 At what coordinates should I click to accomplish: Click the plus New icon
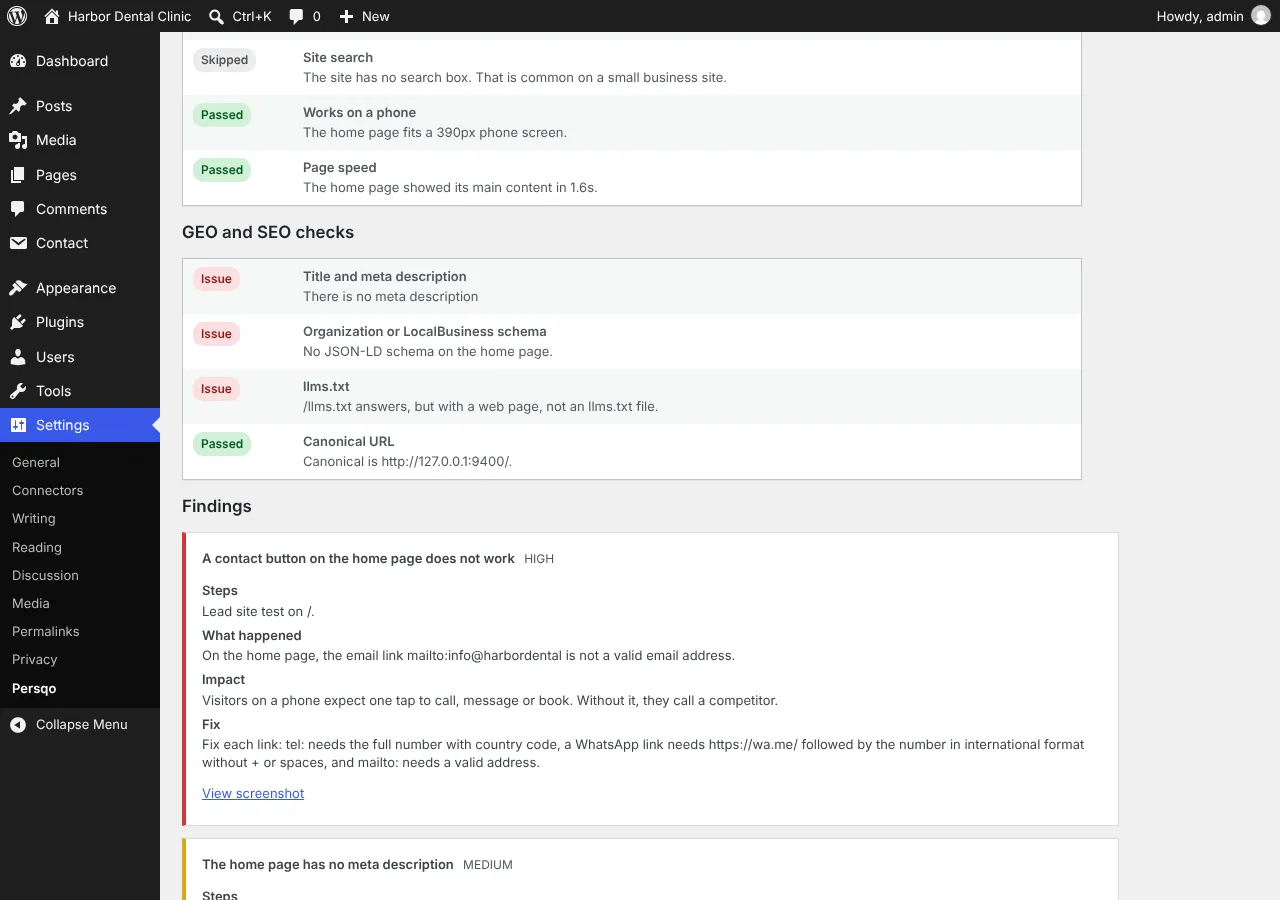[x=346, y=16]
